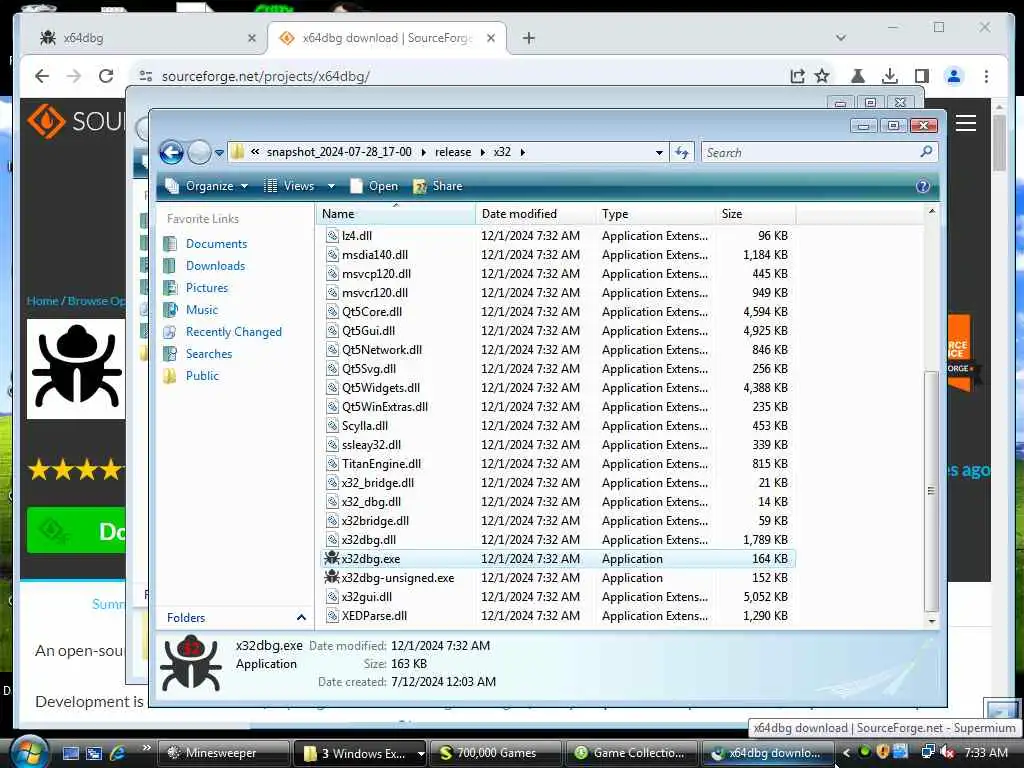Click the browser back arrow
This screenshot has width=1024, height=768.
pyautogui.click(x=42, y=76)
